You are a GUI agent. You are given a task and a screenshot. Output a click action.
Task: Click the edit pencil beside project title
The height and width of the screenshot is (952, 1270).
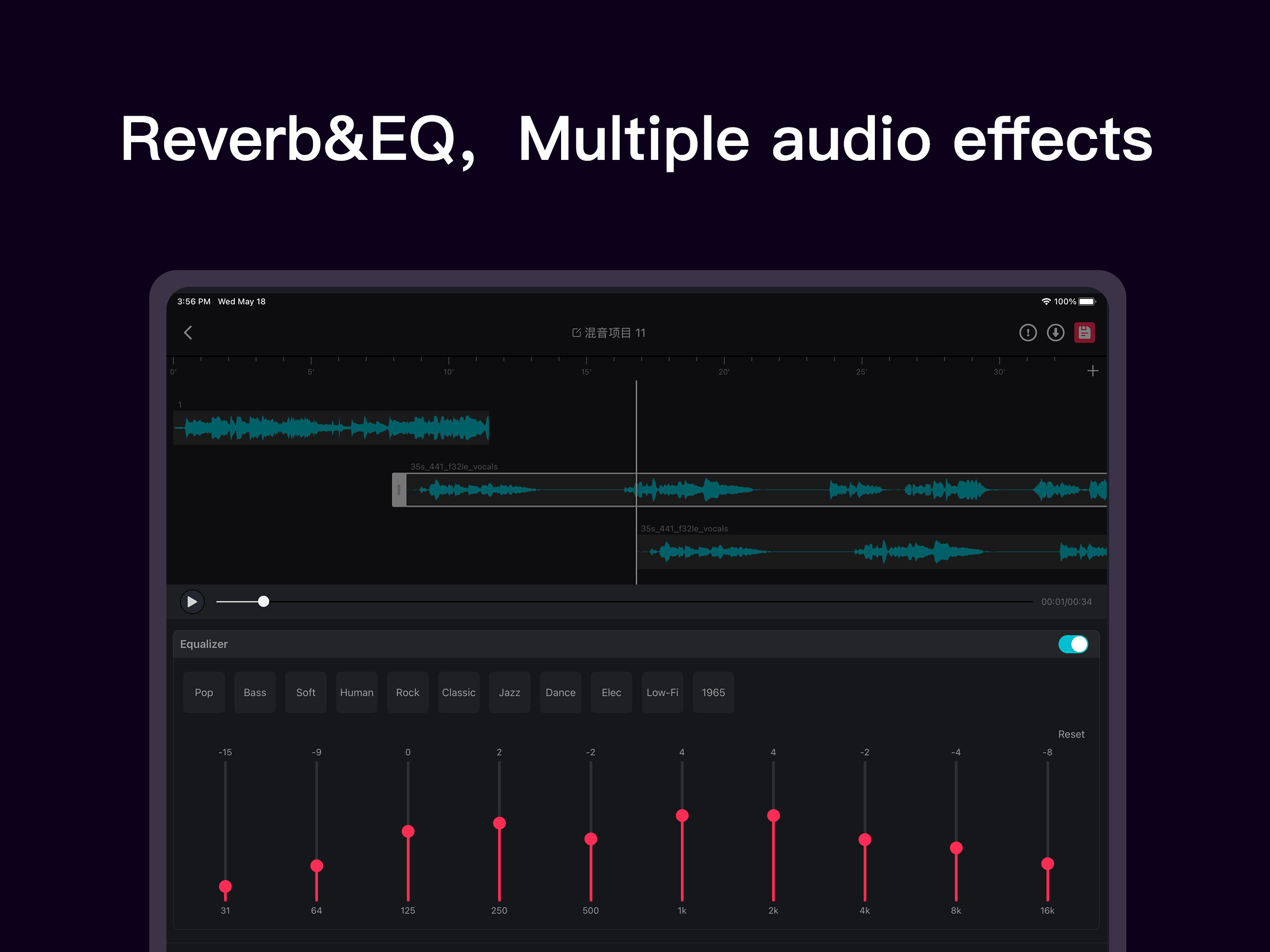(576, 332)
